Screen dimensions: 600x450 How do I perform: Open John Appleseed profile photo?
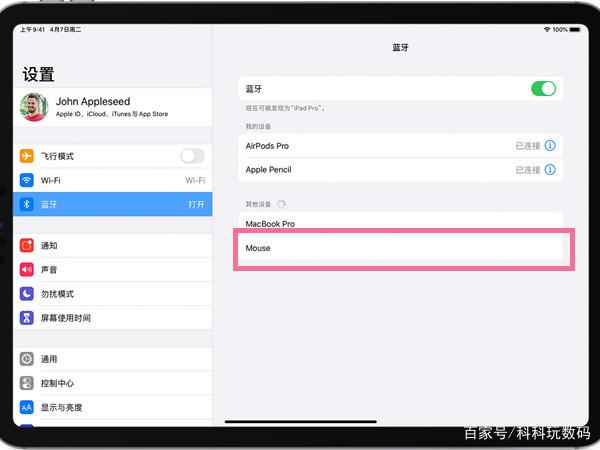pyautogui.click(x=34, y=107)
